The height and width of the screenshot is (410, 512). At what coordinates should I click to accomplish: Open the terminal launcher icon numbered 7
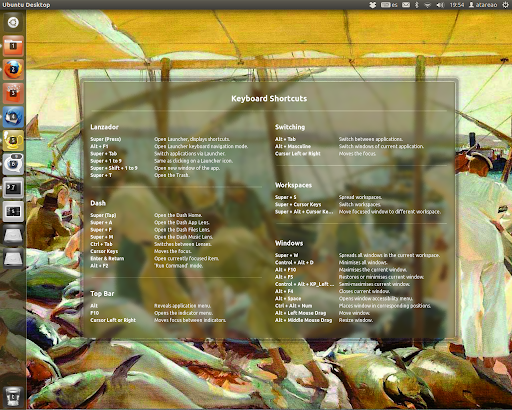pyautogui.click(x=13, y=188)
